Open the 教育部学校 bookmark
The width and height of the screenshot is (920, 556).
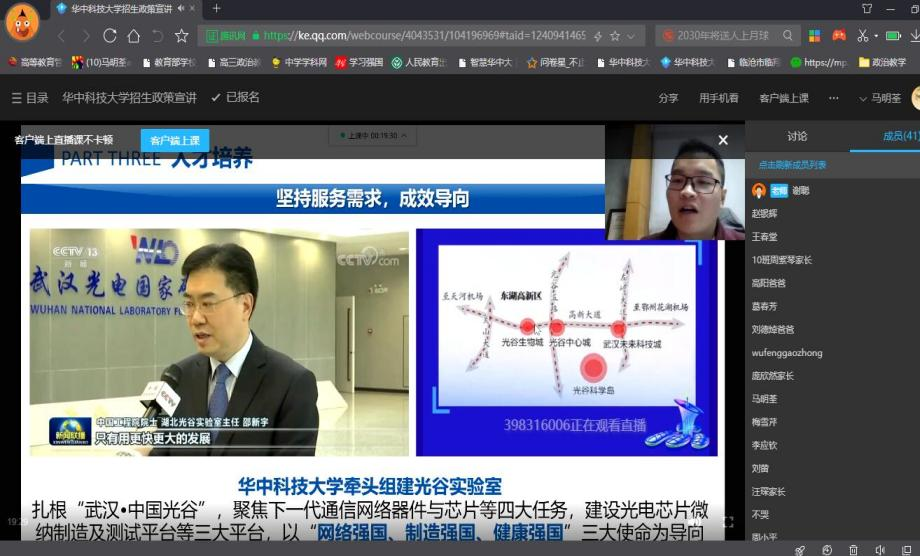[169, 62]
